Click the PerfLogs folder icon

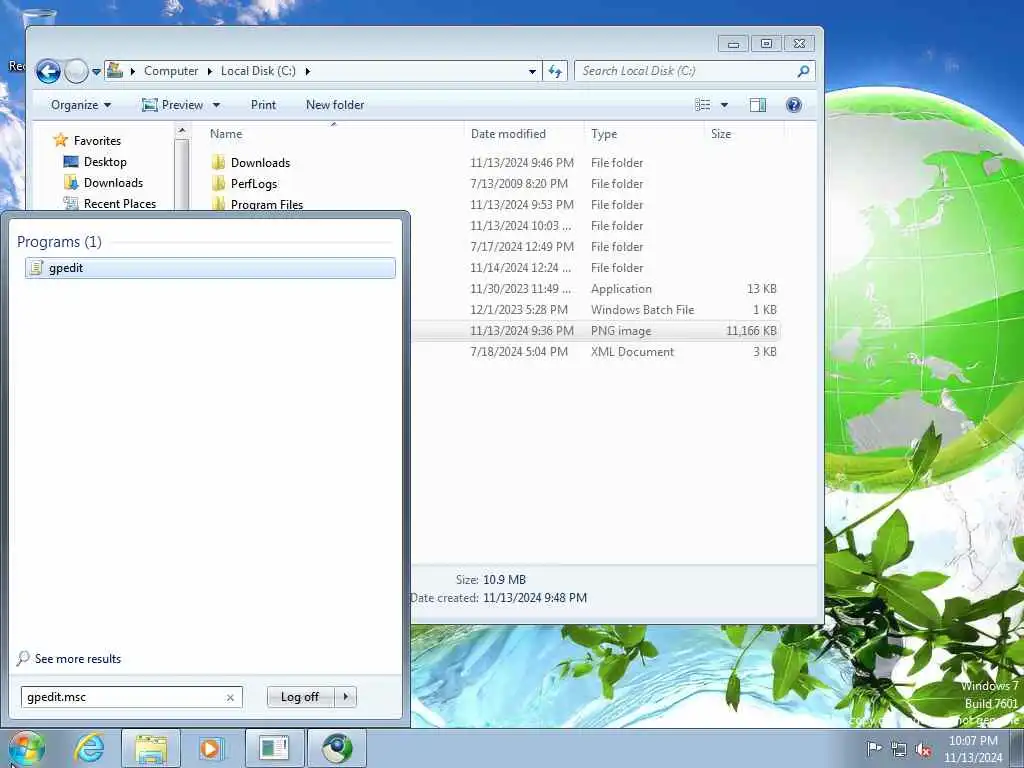[x=218, y=184]
